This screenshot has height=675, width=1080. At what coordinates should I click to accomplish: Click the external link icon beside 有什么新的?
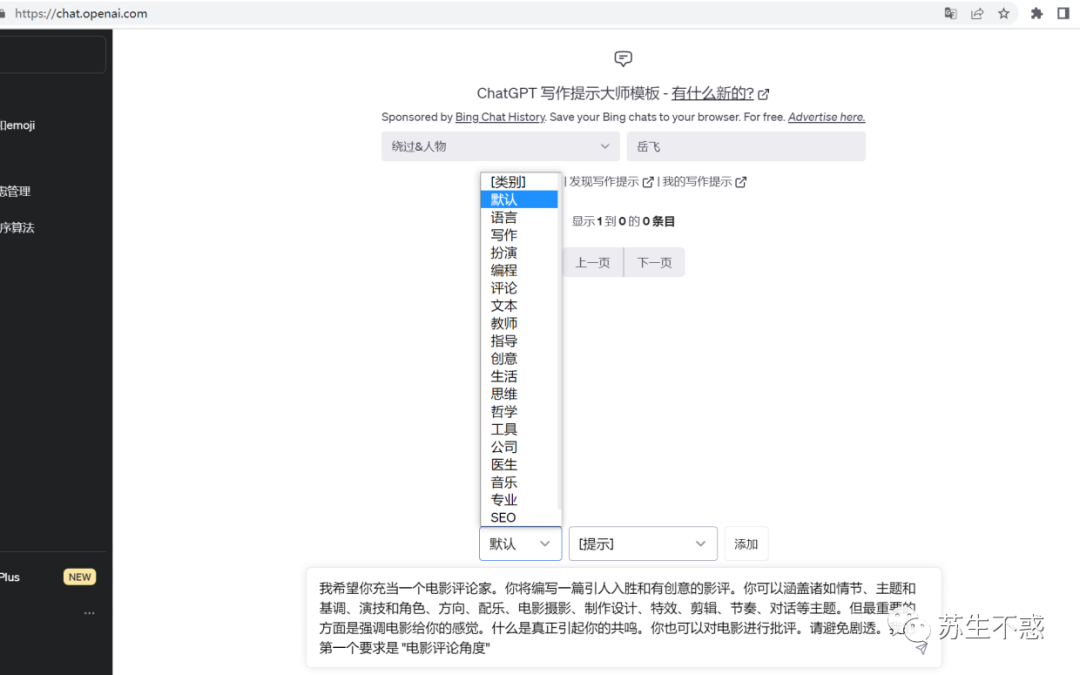[763, 93]
